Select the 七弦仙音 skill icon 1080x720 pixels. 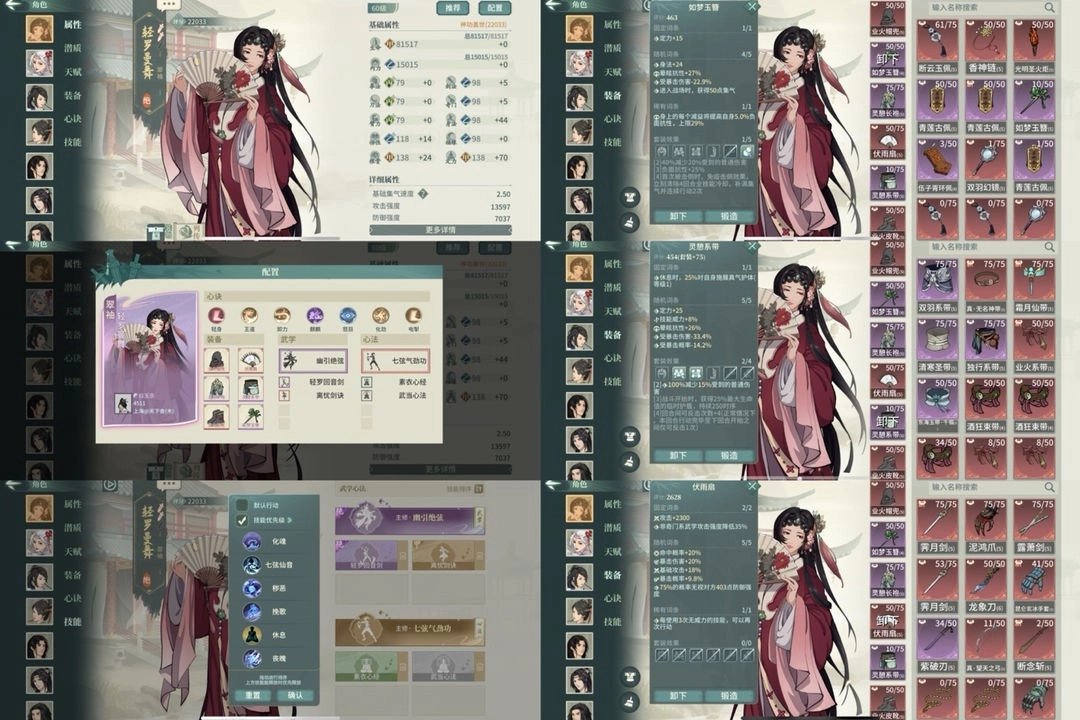[252, 564]
